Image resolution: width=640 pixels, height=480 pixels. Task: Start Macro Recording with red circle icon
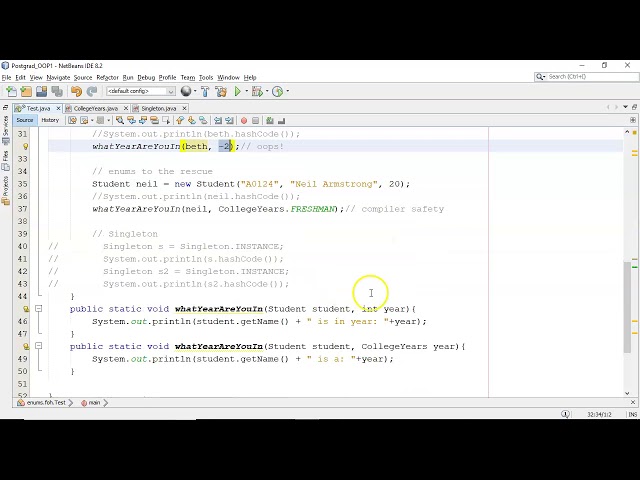click(244, 120)
